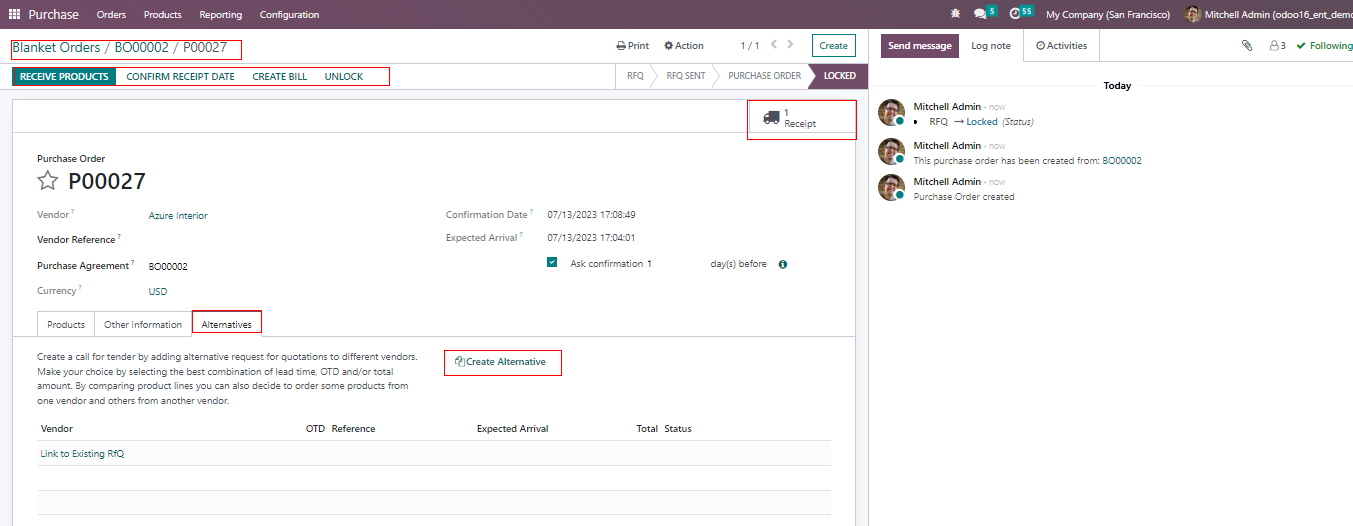Screen dimensions: 1353x526
Task: Open the apps grid menu icon
Action: 14,14
